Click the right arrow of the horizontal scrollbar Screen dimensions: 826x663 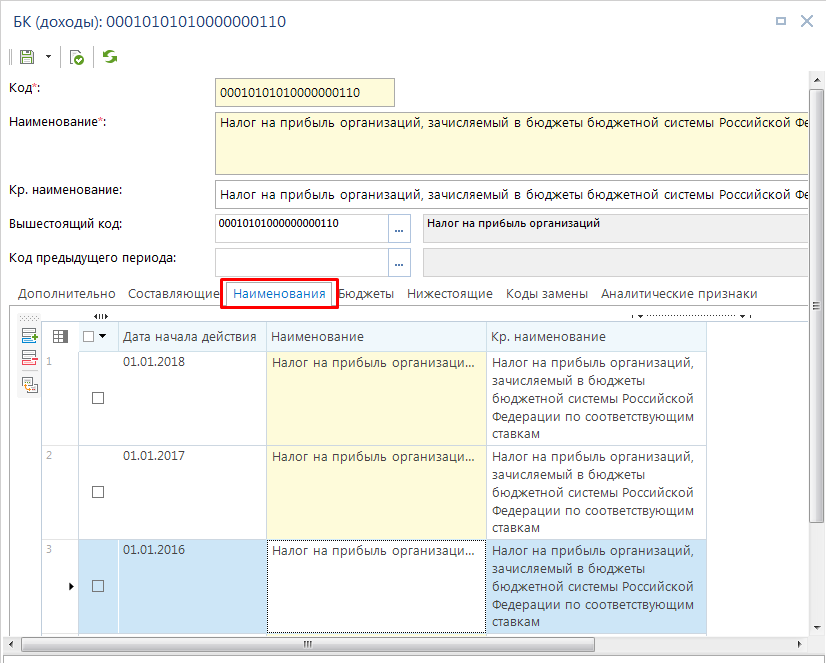click(x=800, y=644)
